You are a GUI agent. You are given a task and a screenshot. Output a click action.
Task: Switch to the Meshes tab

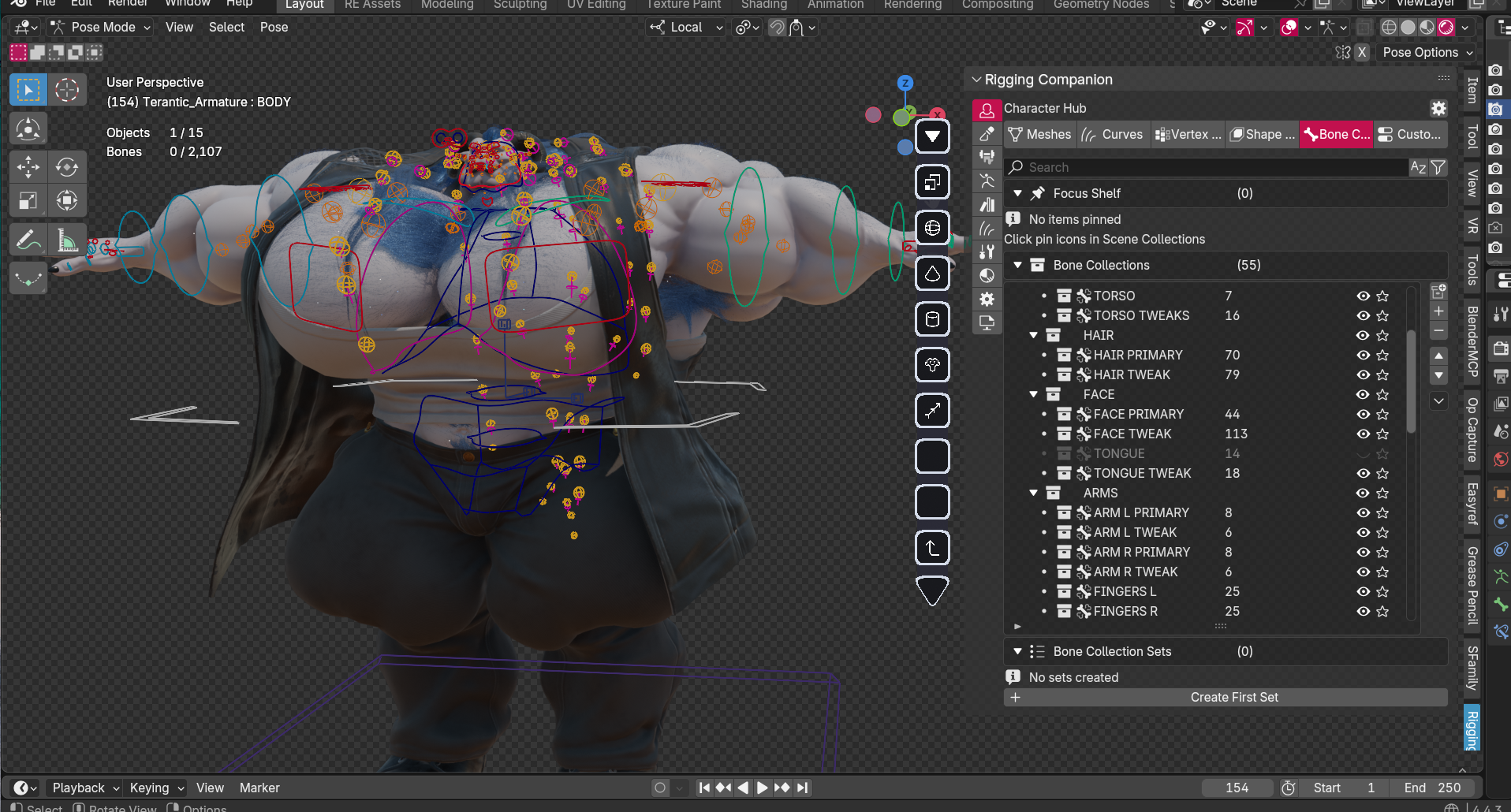click(1040, 134)
